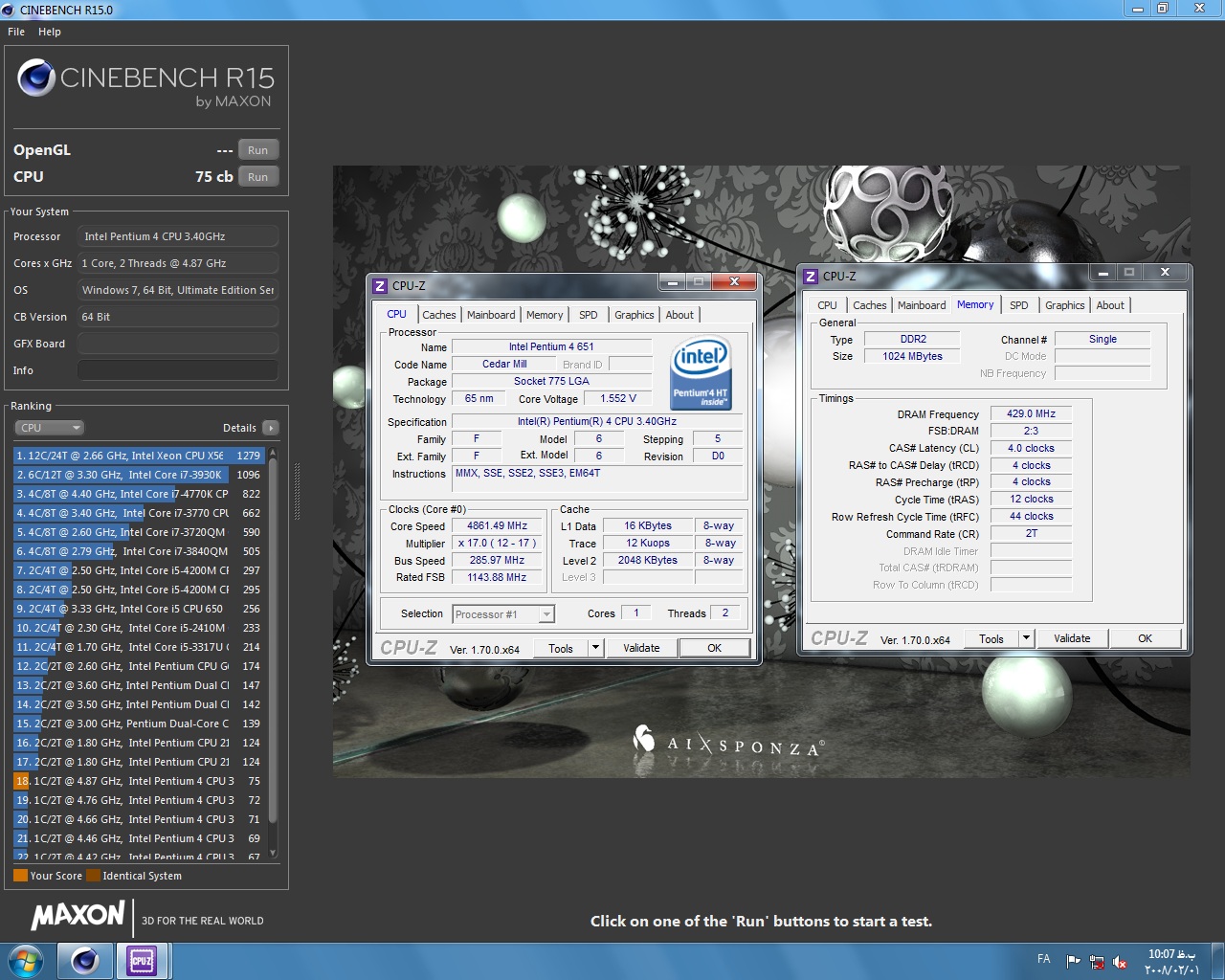Click Cinebench title bar app icon
Image resolution: width=1225 pixels, height=980 pixels.
pos(9,10)
